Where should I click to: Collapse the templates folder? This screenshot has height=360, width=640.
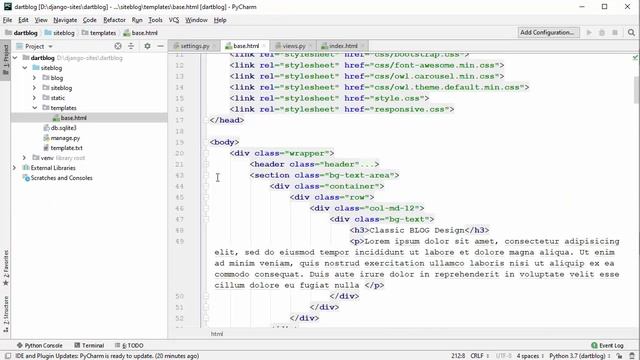point(35,108)
